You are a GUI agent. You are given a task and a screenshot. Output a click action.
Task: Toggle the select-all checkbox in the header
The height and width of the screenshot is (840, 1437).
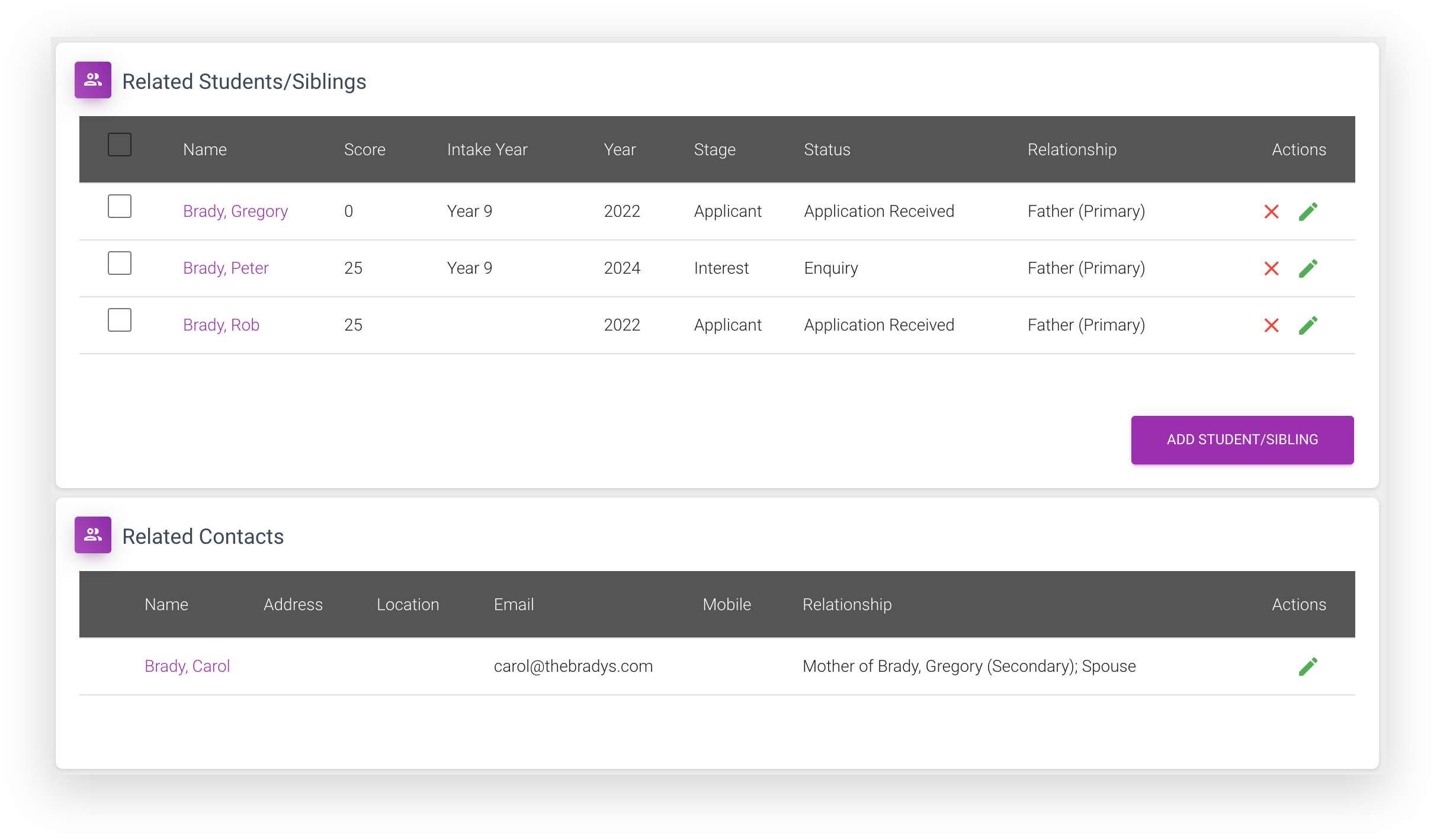coord(119,144)
